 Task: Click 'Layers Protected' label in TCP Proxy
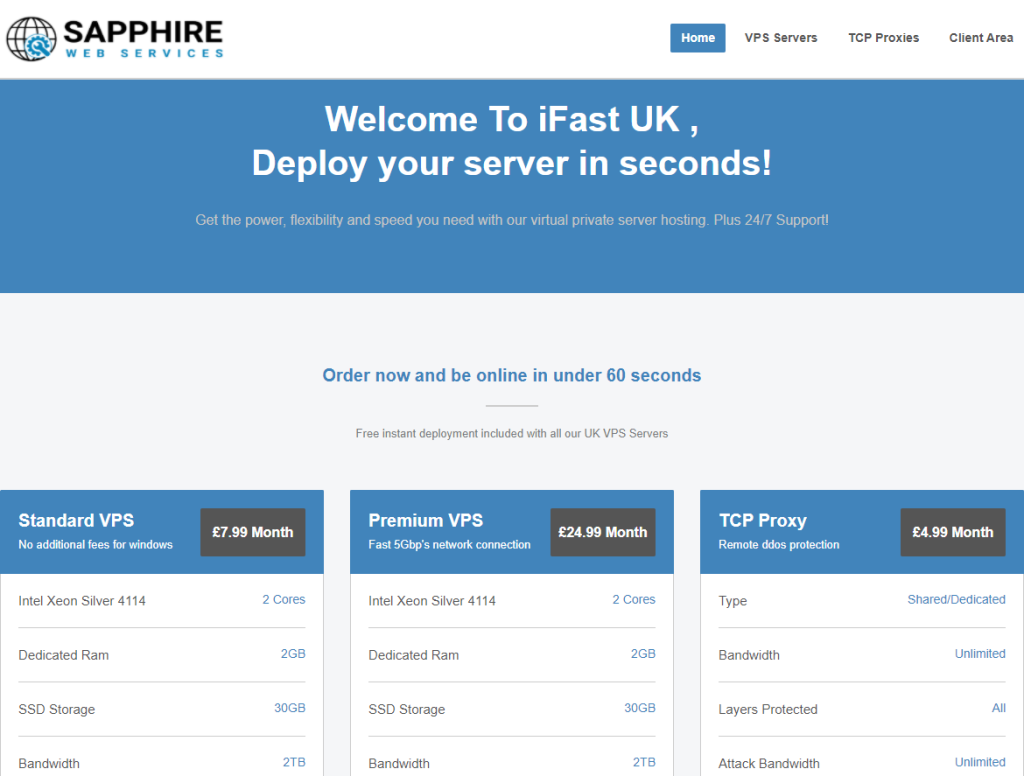click(x=767, y=709)
